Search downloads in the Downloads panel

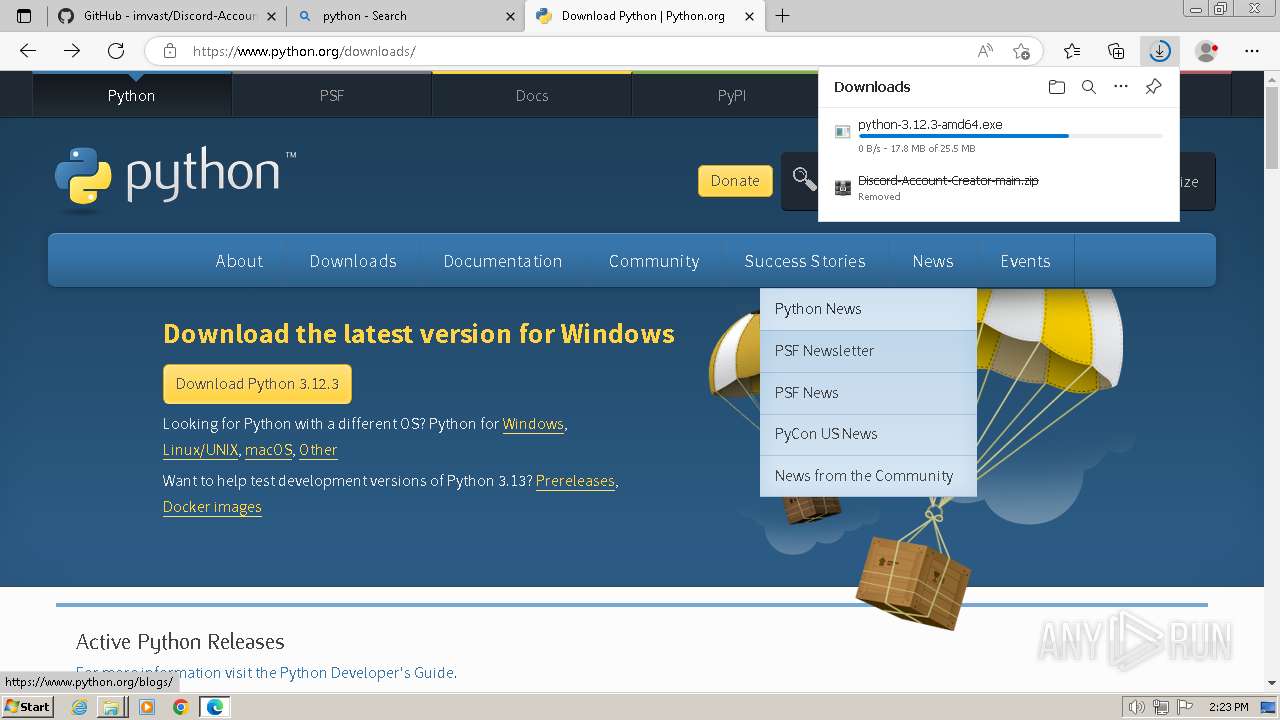(x=1089, y=87)
